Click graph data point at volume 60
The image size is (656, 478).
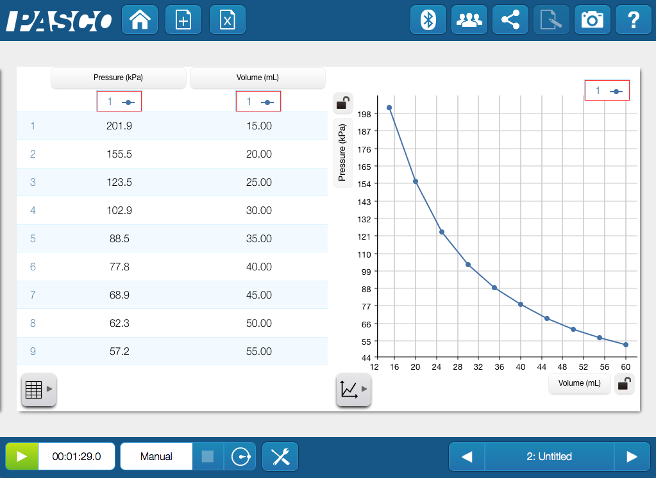point(626,345)
